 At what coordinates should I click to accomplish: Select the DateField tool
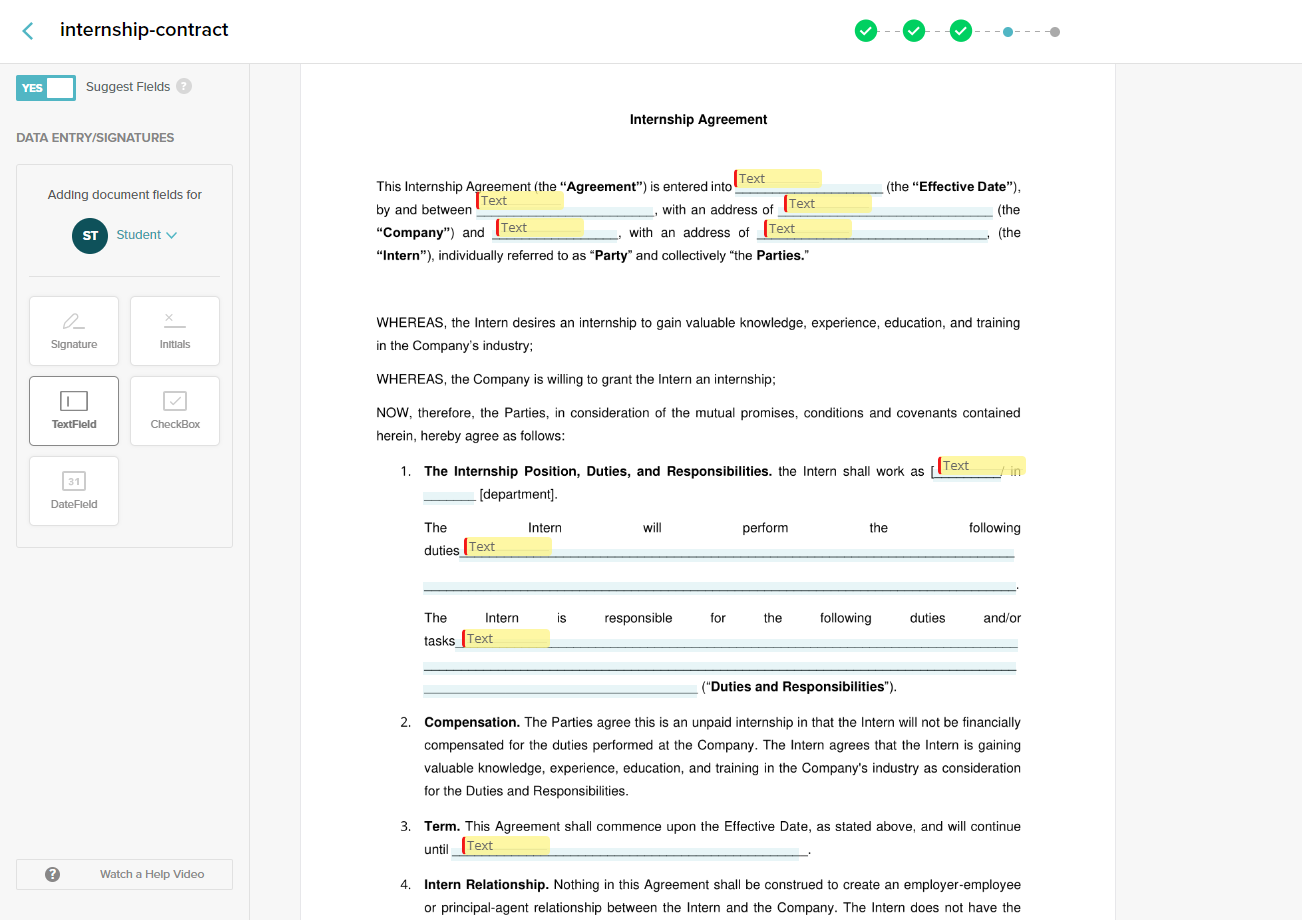tap(73, 490)
